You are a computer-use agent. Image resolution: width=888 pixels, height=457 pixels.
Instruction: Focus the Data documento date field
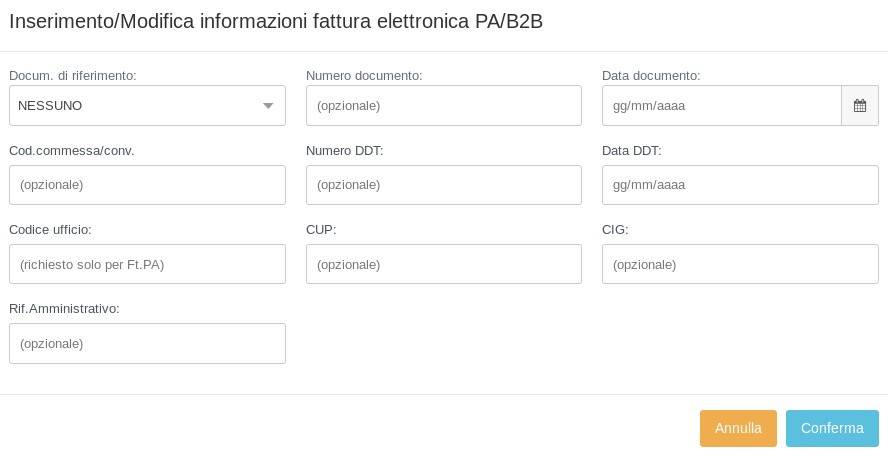pyautogui.click(x=721, y=105)
